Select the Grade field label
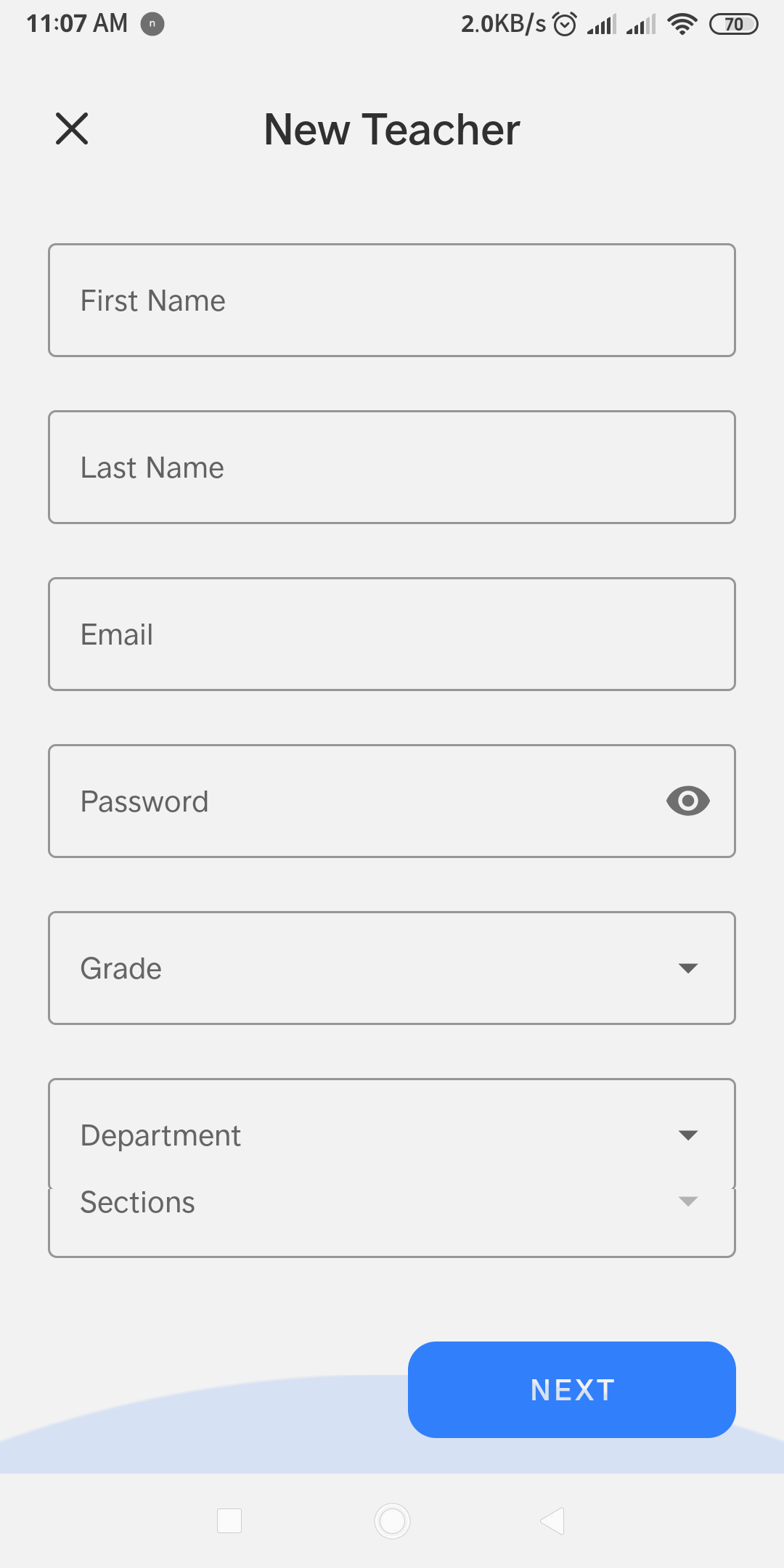Viewport: 784px width, 1568px height. point(121,968)
